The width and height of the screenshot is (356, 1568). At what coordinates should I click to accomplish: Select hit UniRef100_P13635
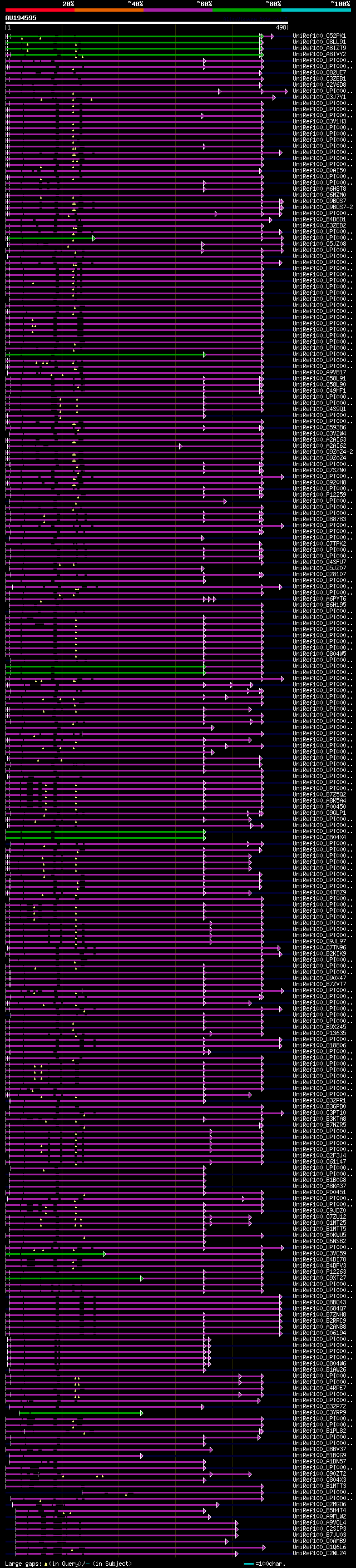pyautogui.click(x=319, y=1033)
